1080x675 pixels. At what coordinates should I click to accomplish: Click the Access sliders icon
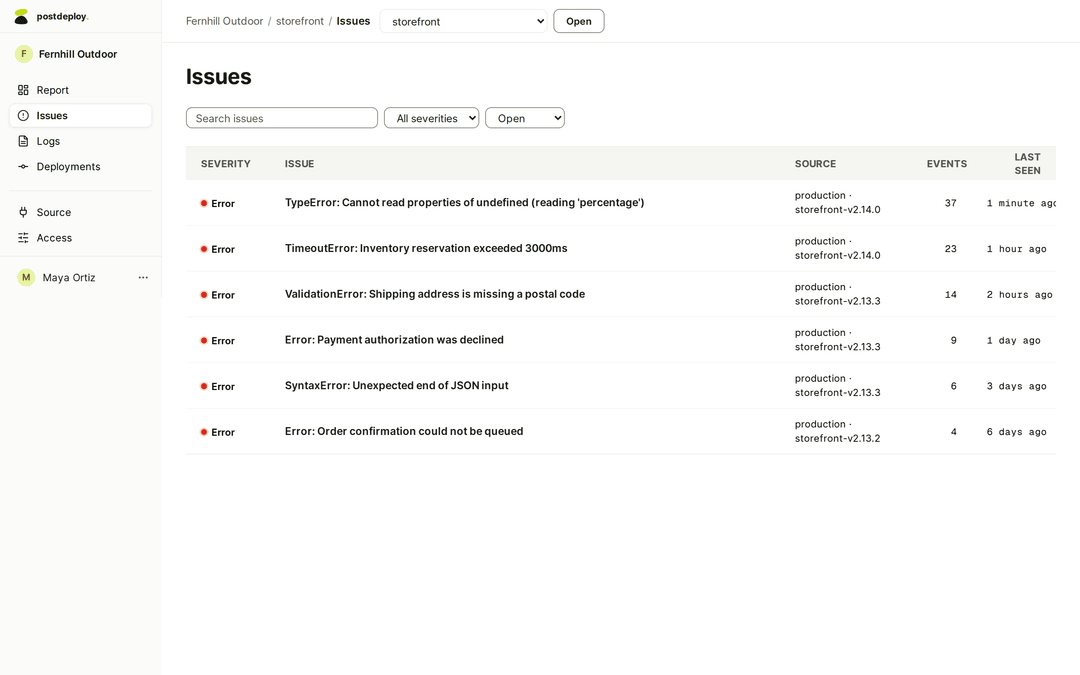23,238
